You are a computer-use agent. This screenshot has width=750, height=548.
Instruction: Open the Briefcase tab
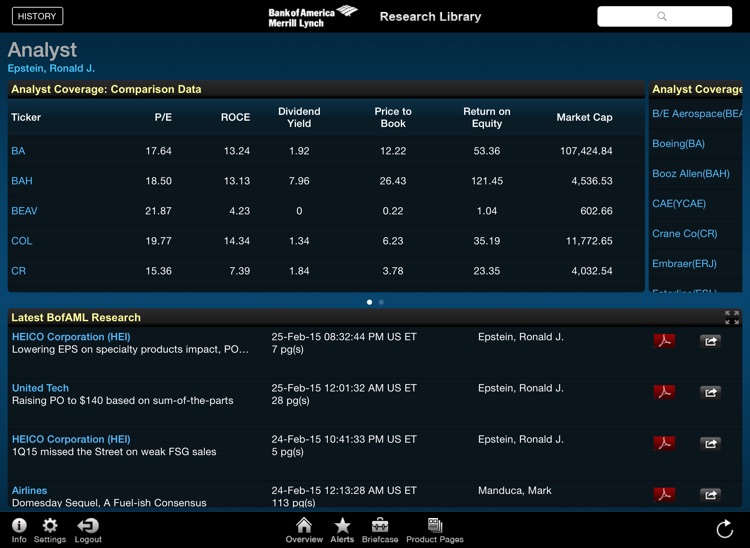point(380,530)
